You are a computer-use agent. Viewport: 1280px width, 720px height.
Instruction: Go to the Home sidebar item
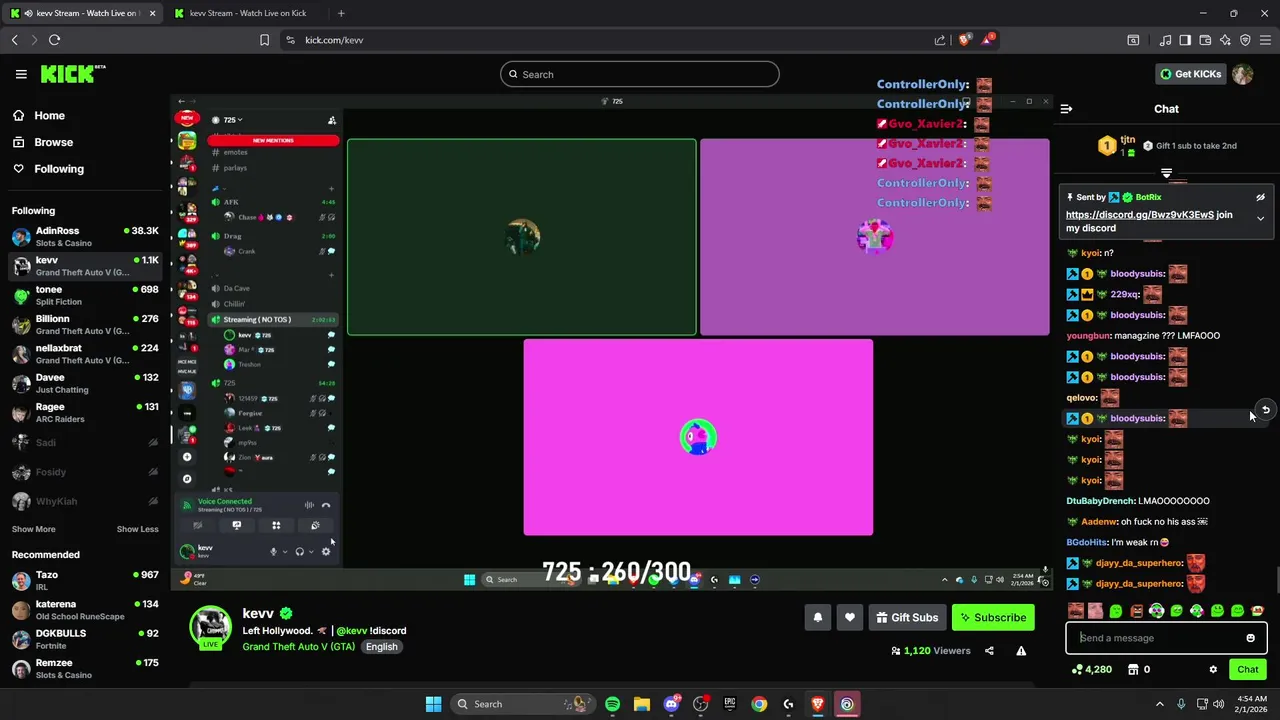[x=49, y=115]
